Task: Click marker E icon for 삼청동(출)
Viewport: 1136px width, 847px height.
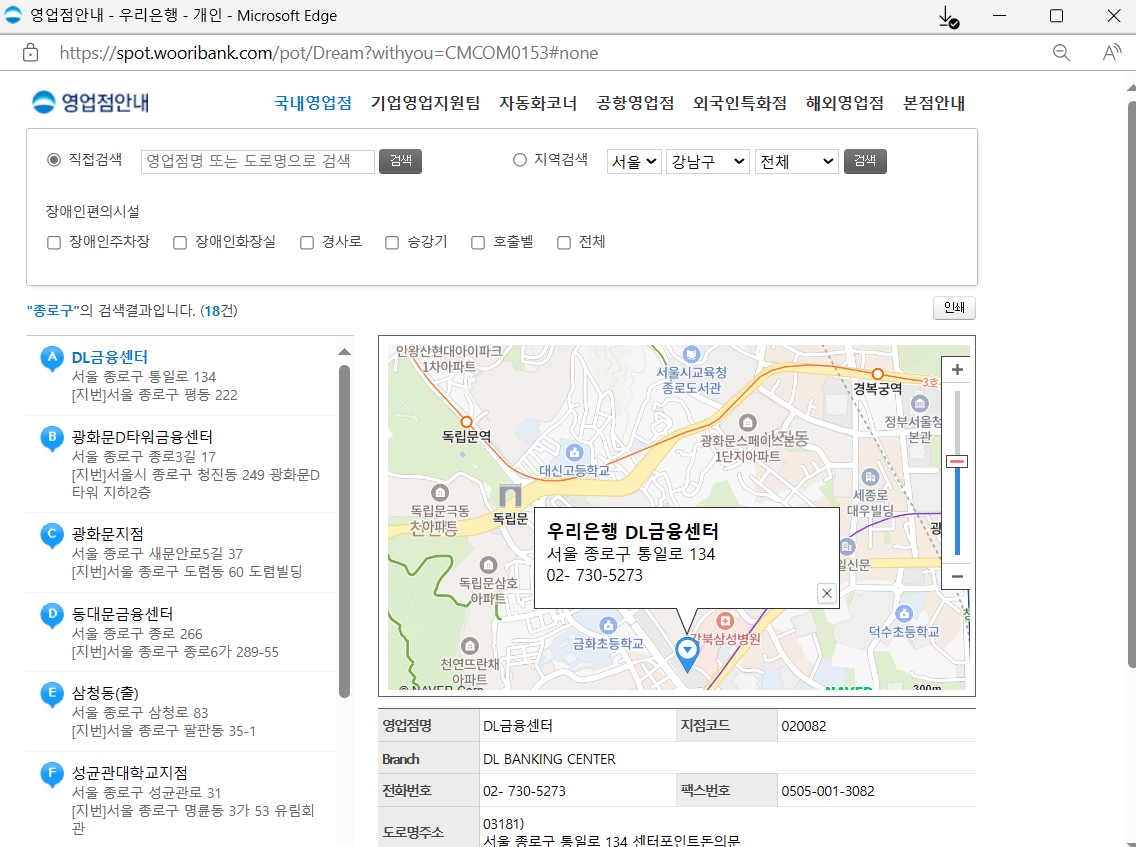Action: click(51, 694)
